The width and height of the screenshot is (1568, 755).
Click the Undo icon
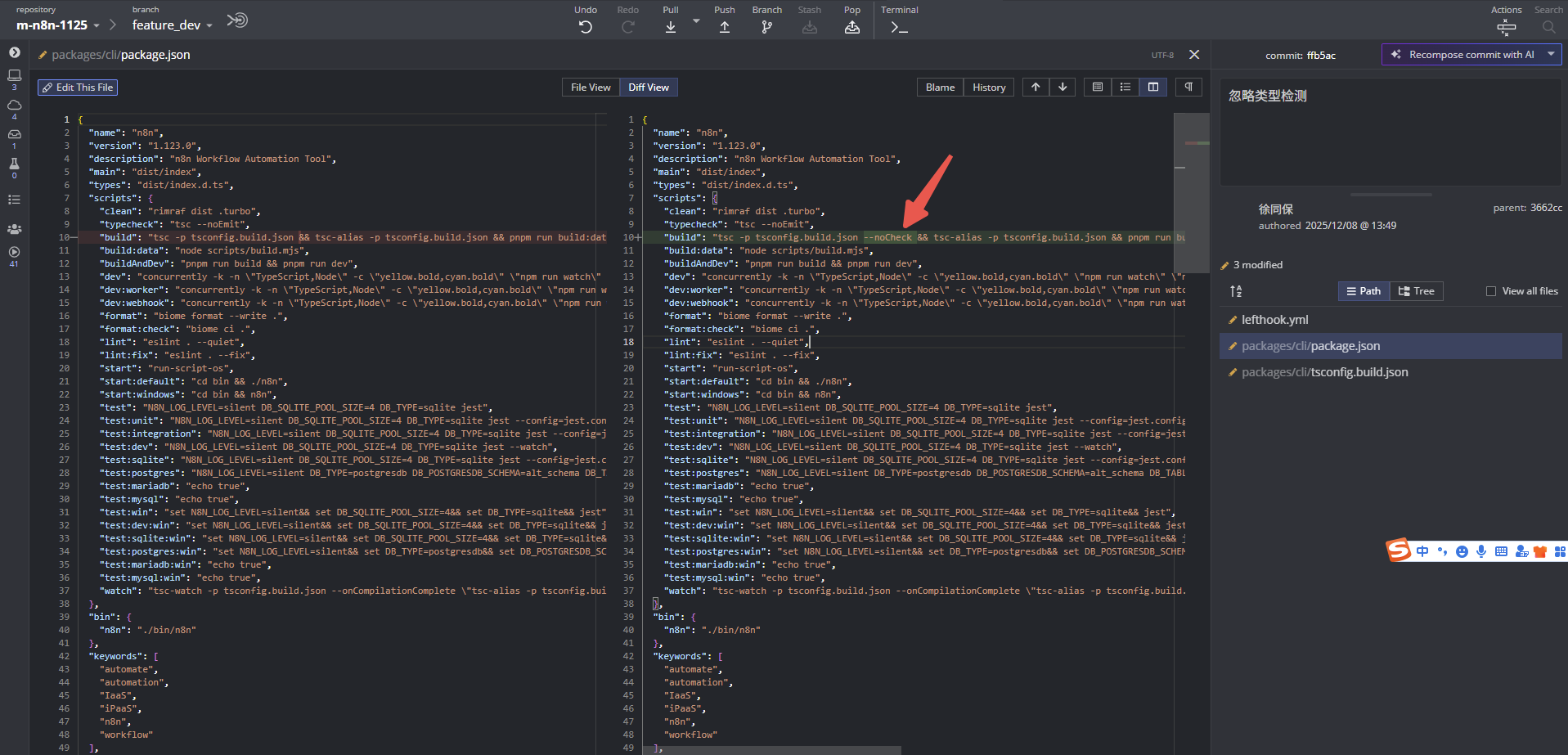tap(586, 27)
